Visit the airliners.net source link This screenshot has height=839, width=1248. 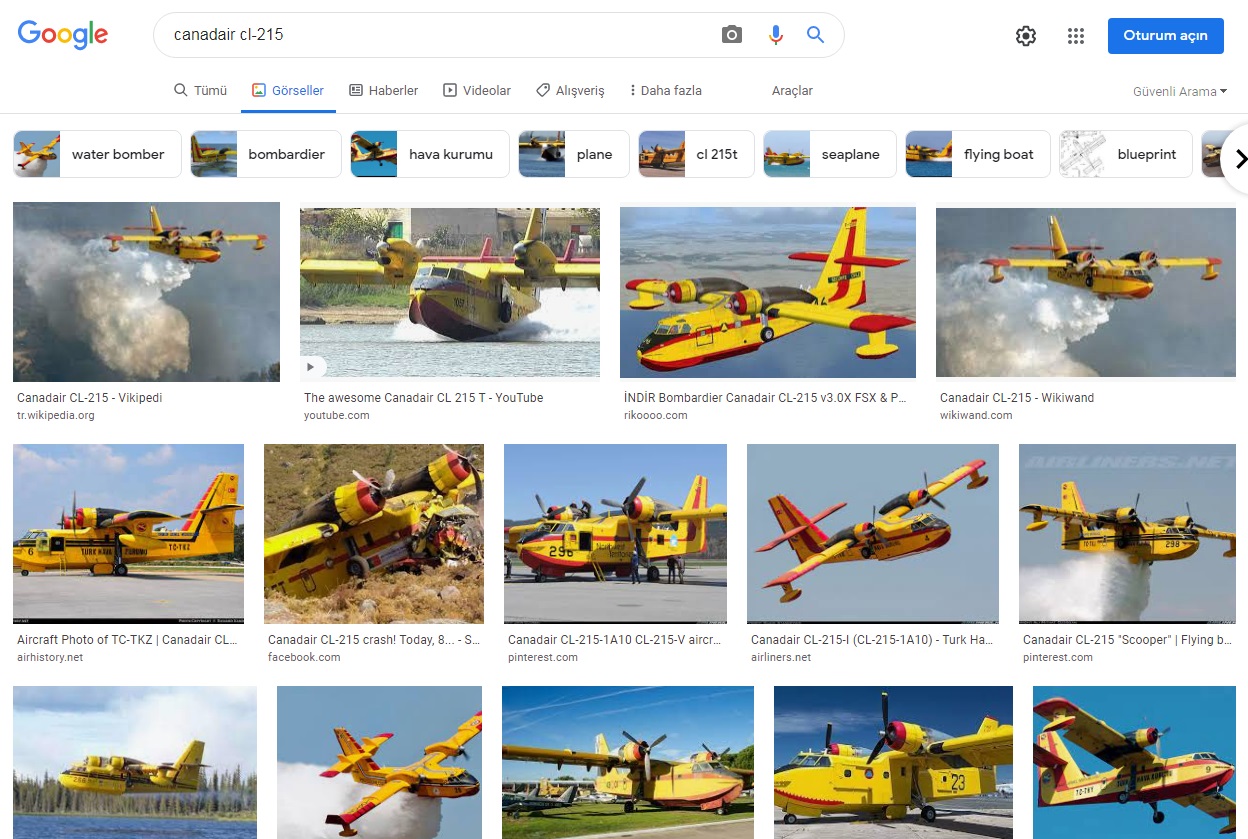tap(781, 657)
